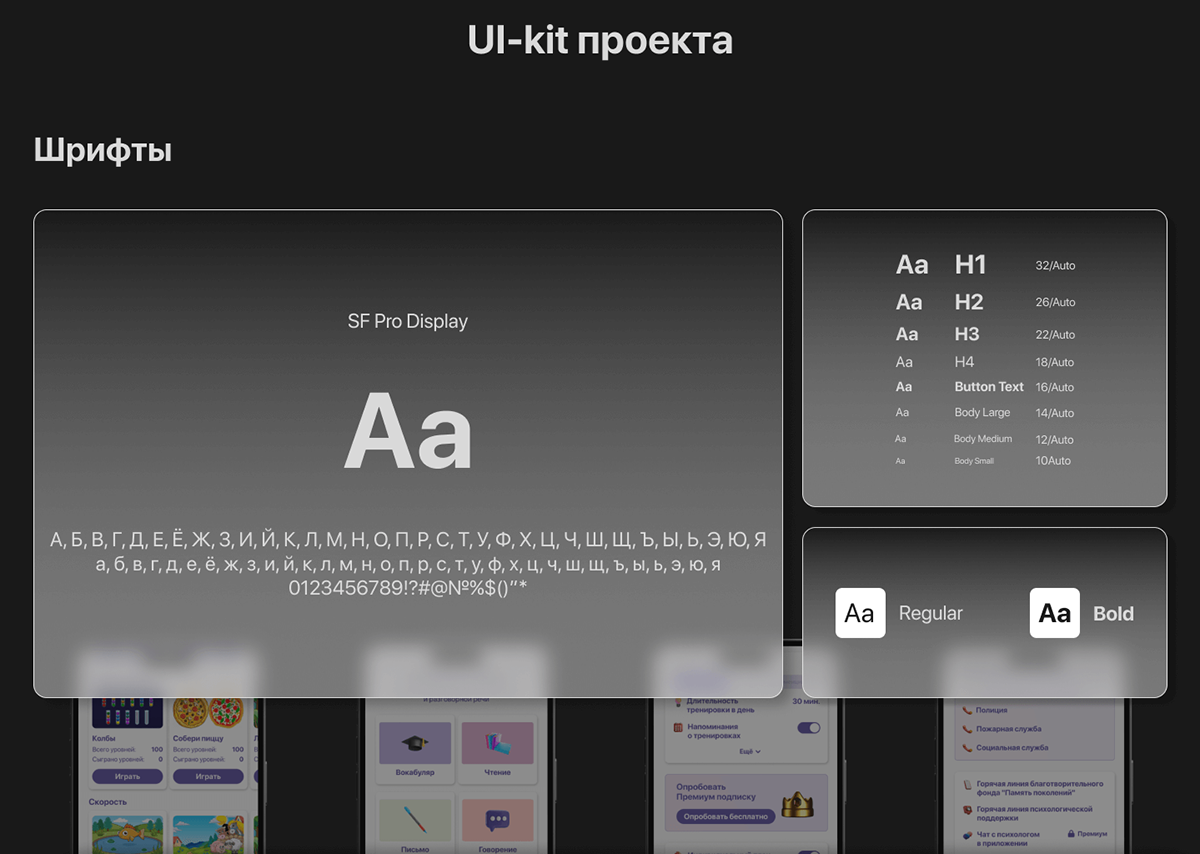Open the Говорение speech bubble card
The width and height of the screenshot is (1200, 854).
(x=497, y=825)
